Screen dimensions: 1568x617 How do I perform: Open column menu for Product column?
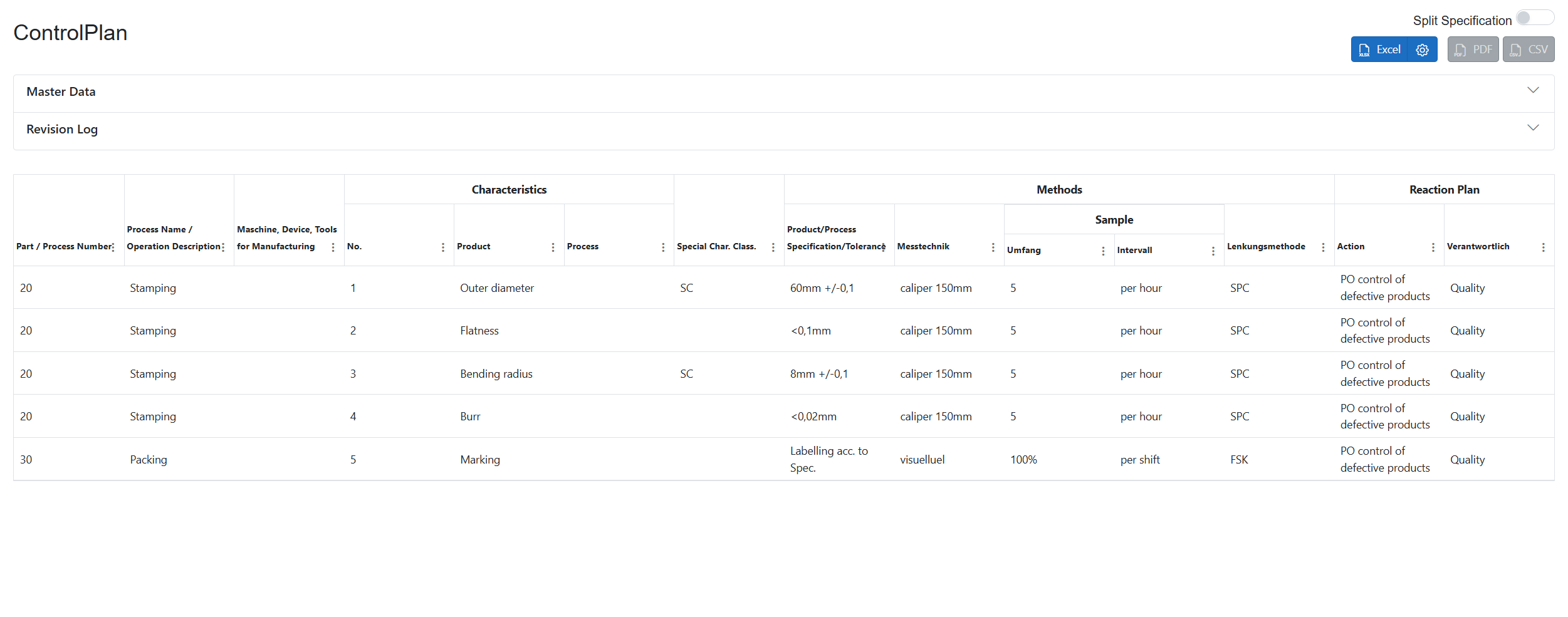[553, 247]
